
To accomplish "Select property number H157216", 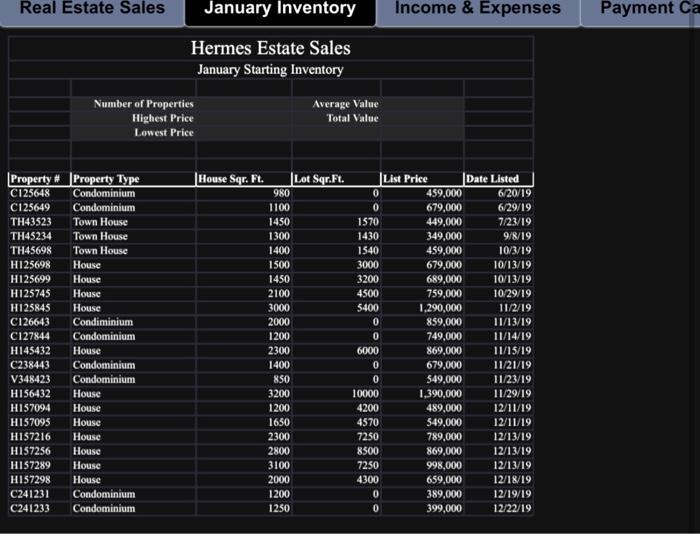I will [39, 437].
